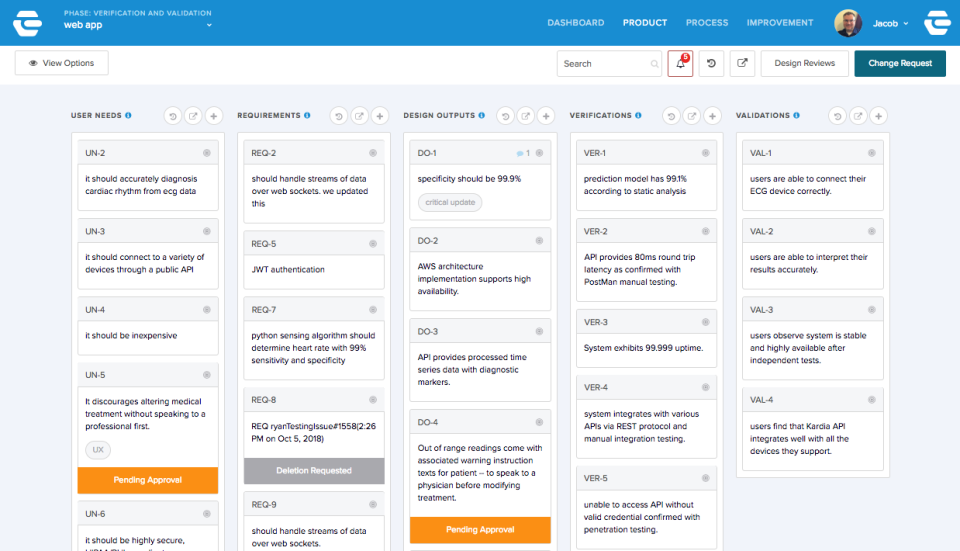Screen dimensions: 960x551
Task: Click the Change Request button
Action: [x=900, y=63]
